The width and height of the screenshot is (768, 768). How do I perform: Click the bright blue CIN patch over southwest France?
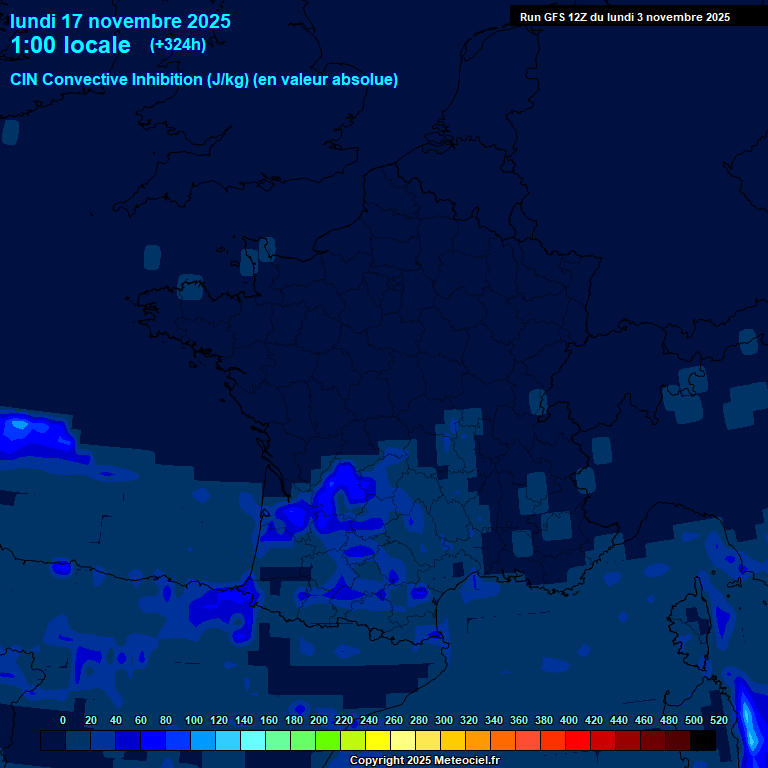pos(340,490)
